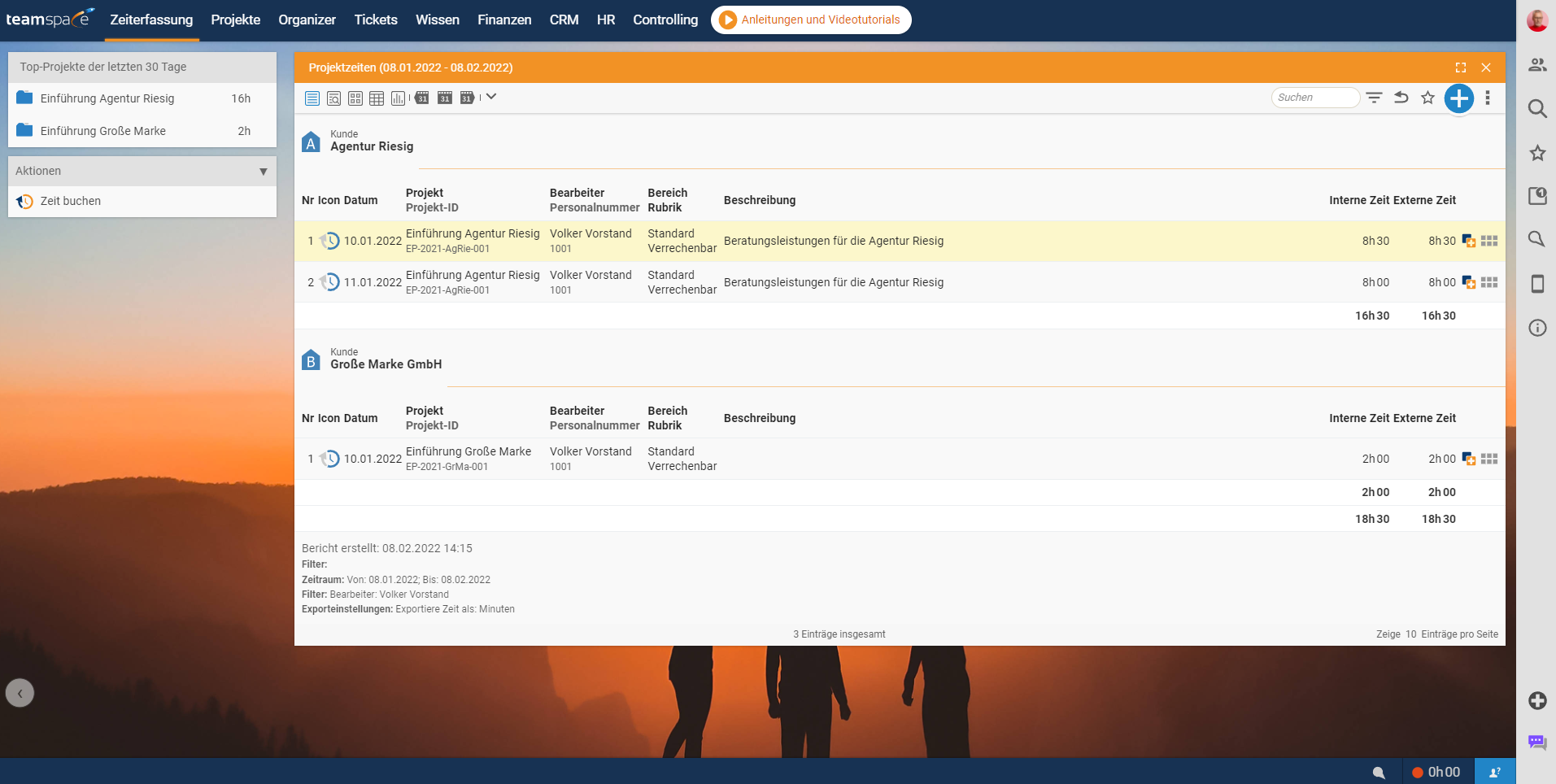Switch to the Projekte tab

tap(235, 20)
